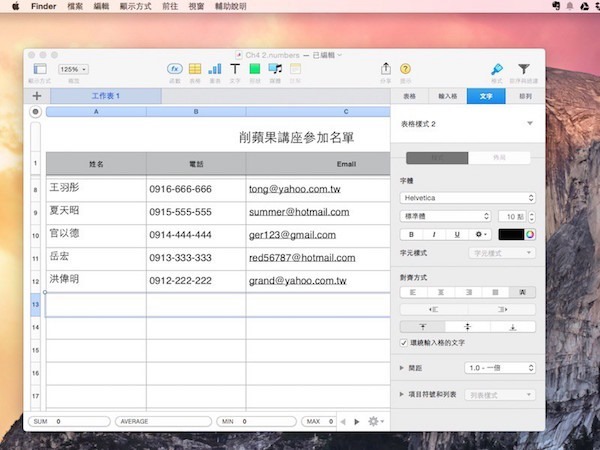Show previous status bar functions with left arrow
This screenshot has height=450, width=600.
(x=343, y=422)
